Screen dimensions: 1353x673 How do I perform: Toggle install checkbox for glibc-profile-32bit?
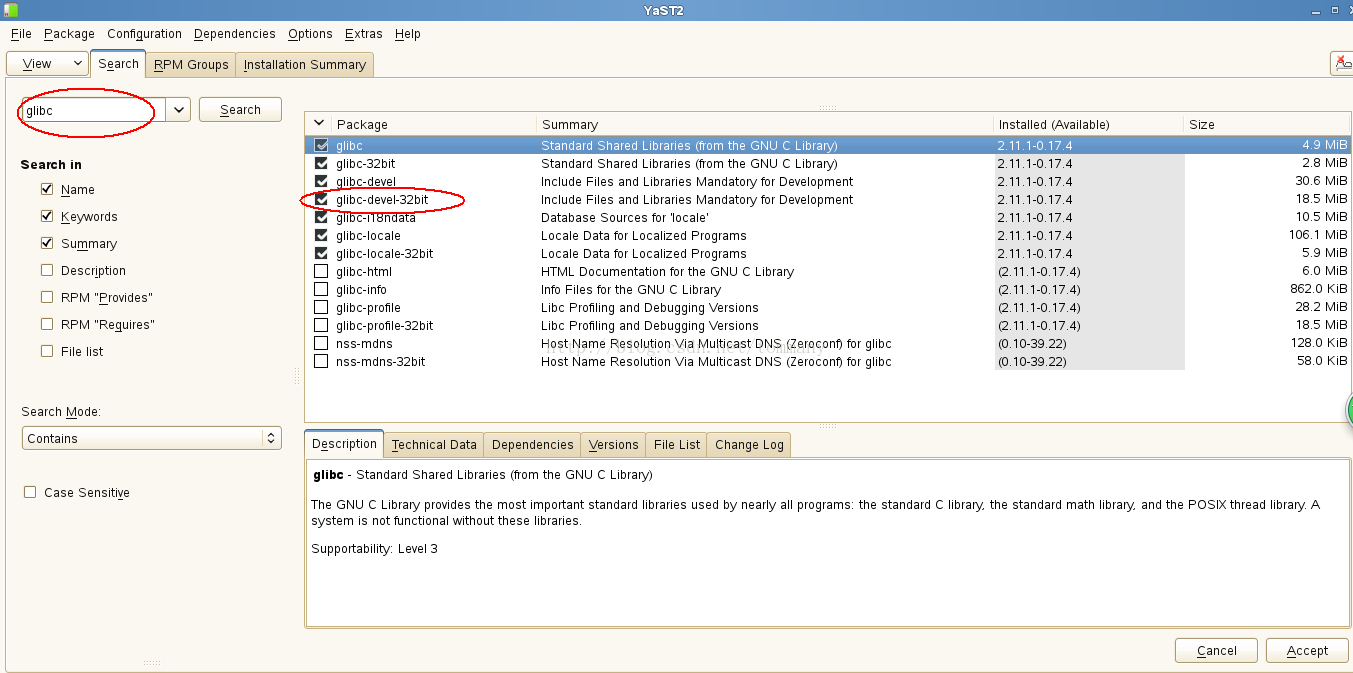(x=321, y=325)
